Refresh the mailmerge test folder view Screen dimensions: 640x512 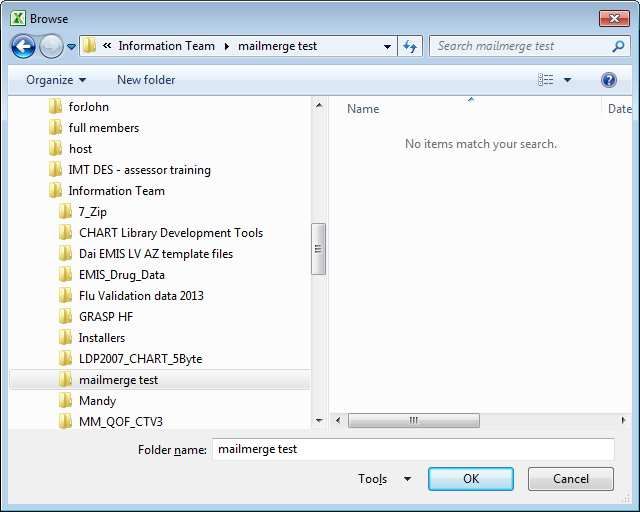pos(410,46)
